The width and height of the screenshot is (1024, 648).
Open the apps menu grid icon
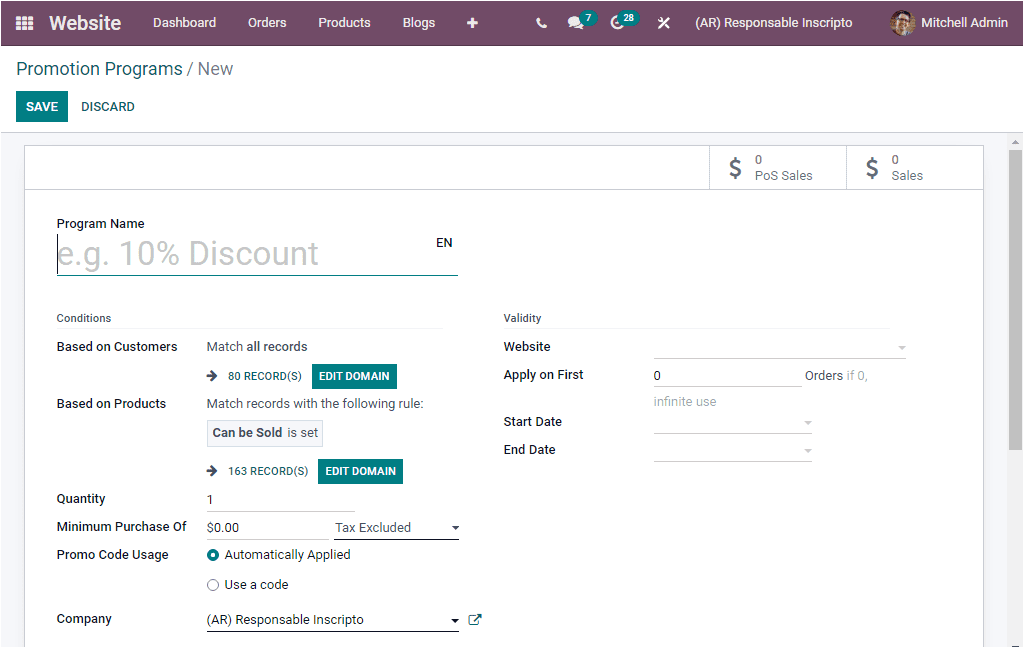tap(24, 22)
